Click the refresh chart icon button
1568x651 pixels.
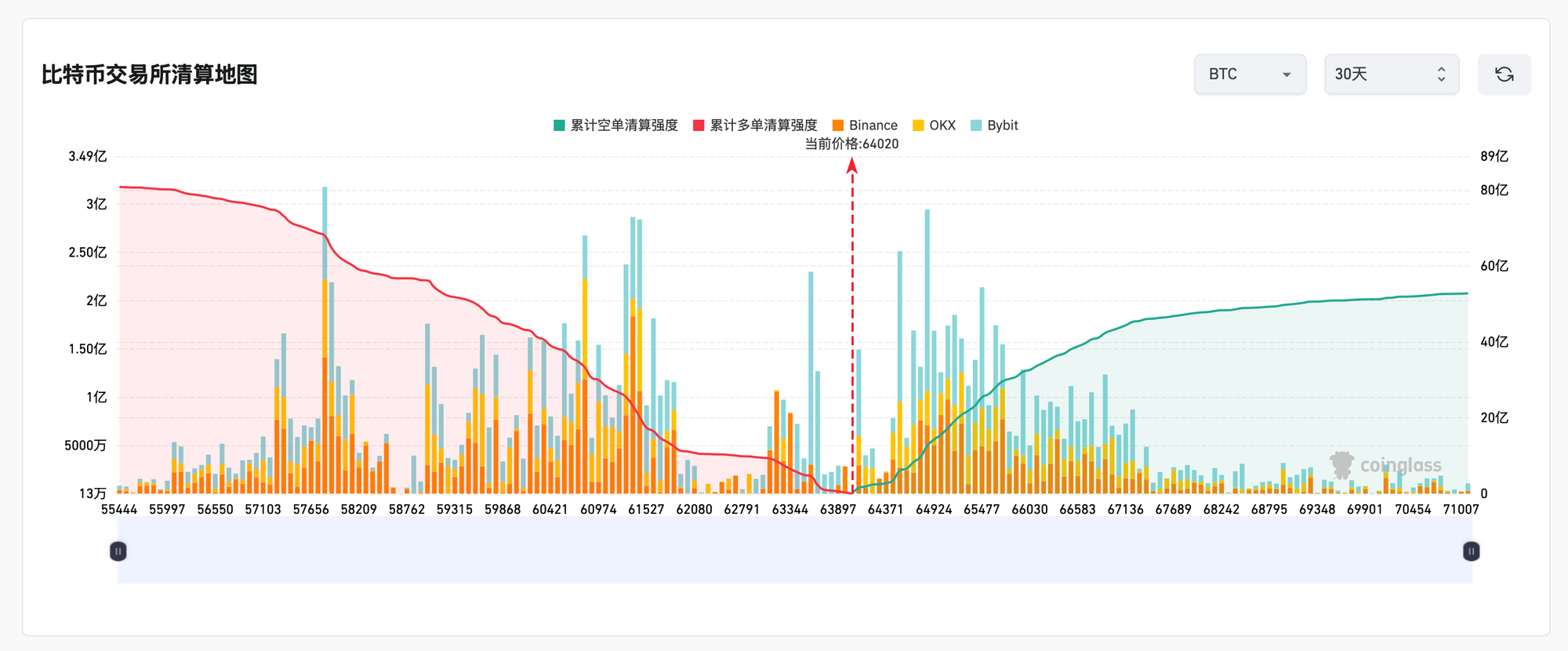[1504, 75]
